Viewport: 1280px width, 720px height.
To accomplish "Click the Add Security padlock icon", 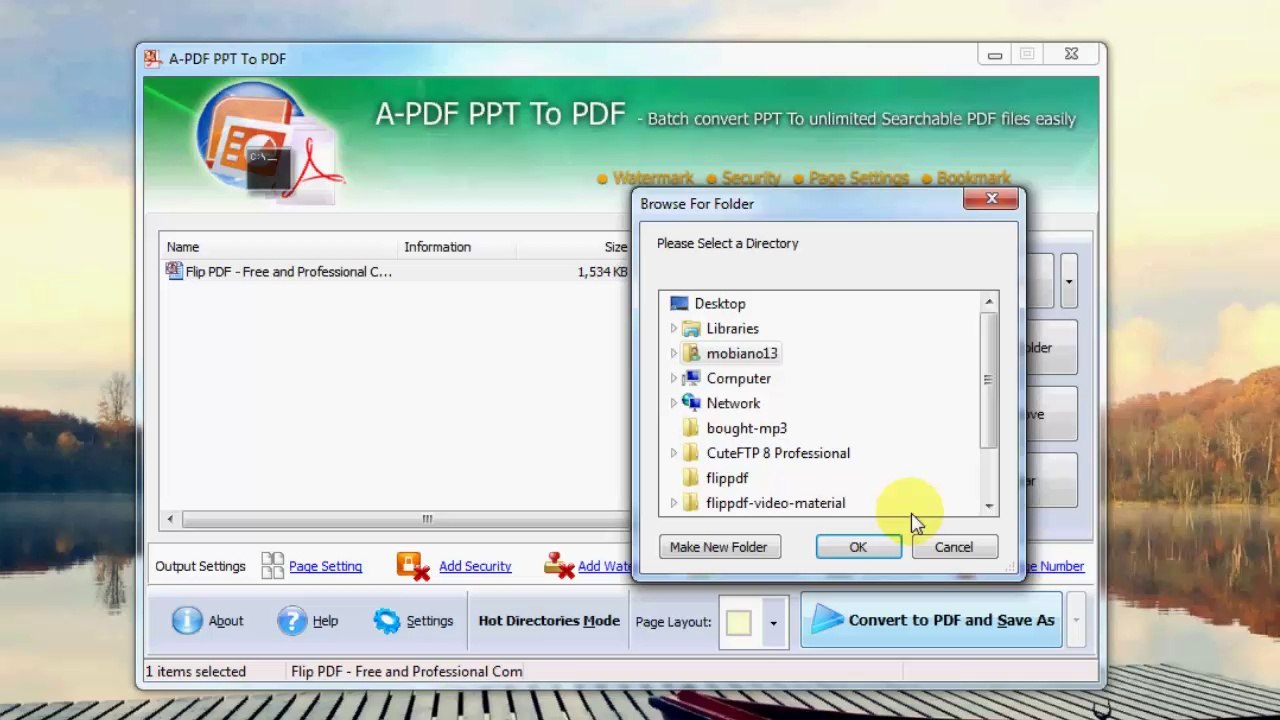I will click(413, 566).
